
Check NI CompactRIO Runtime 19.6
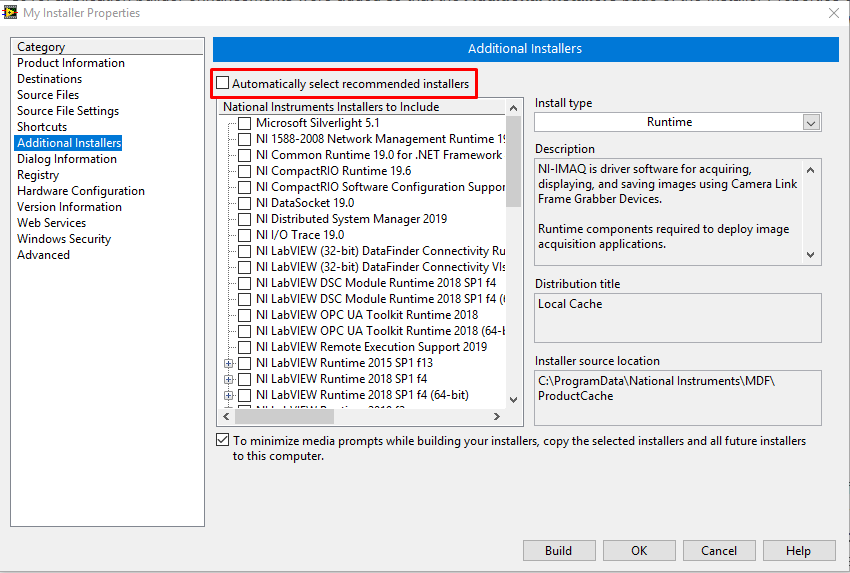pos(244,171)
